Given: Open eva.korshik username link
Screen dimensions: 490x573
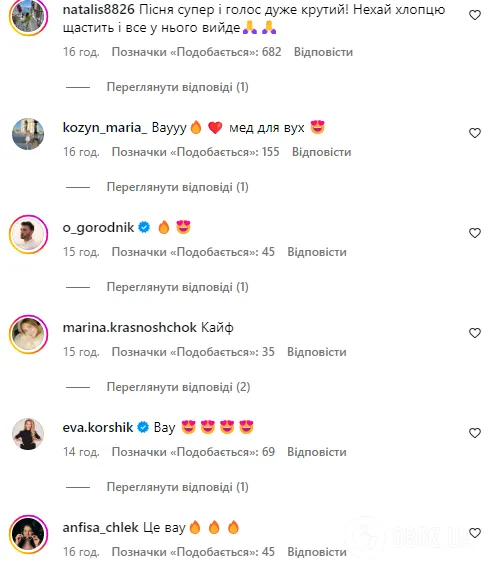Looking at the screenshot, I should click(98, 427).
